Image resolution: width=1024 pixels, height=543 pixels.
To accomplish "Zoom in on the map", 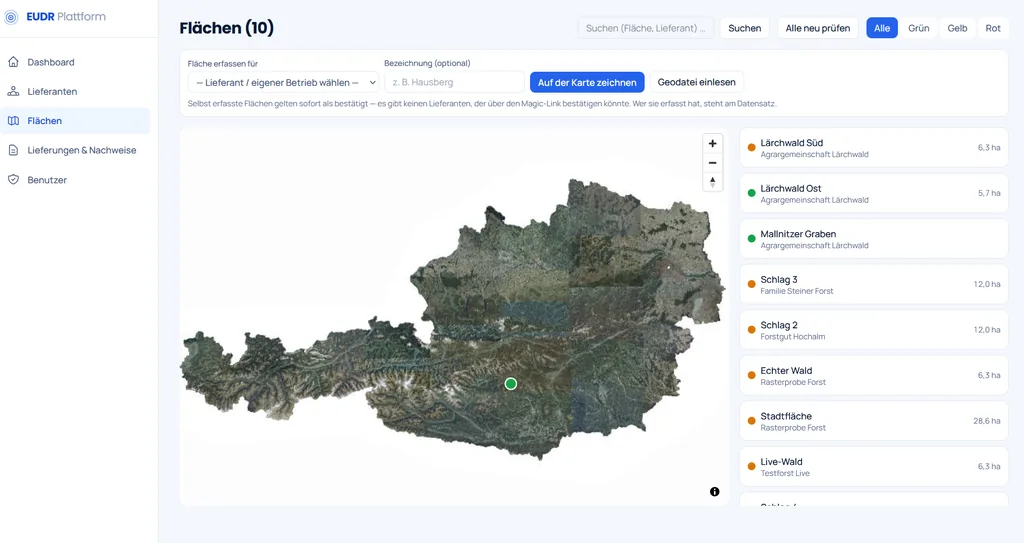I will coord(712,144).
